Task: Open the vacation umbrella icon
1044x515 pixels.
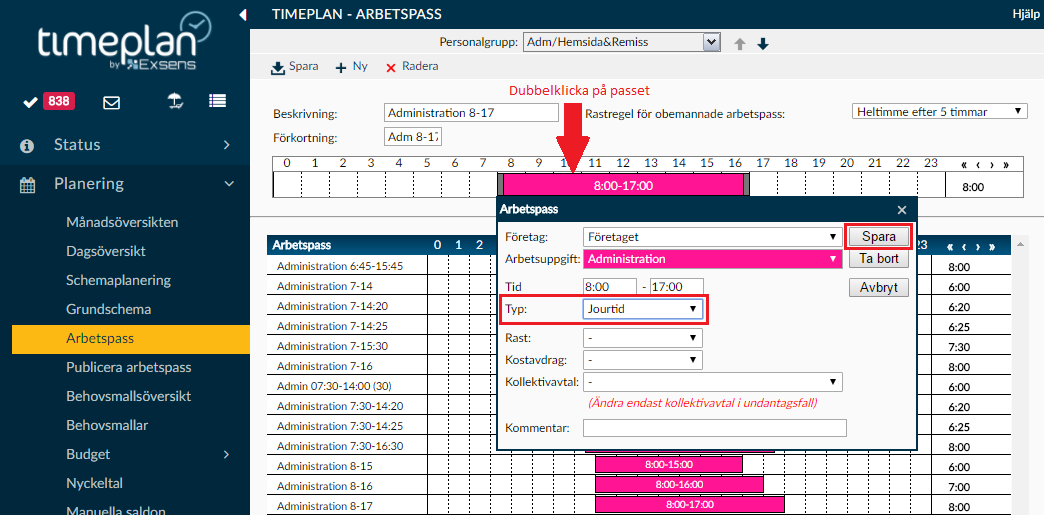Action: 175,101
